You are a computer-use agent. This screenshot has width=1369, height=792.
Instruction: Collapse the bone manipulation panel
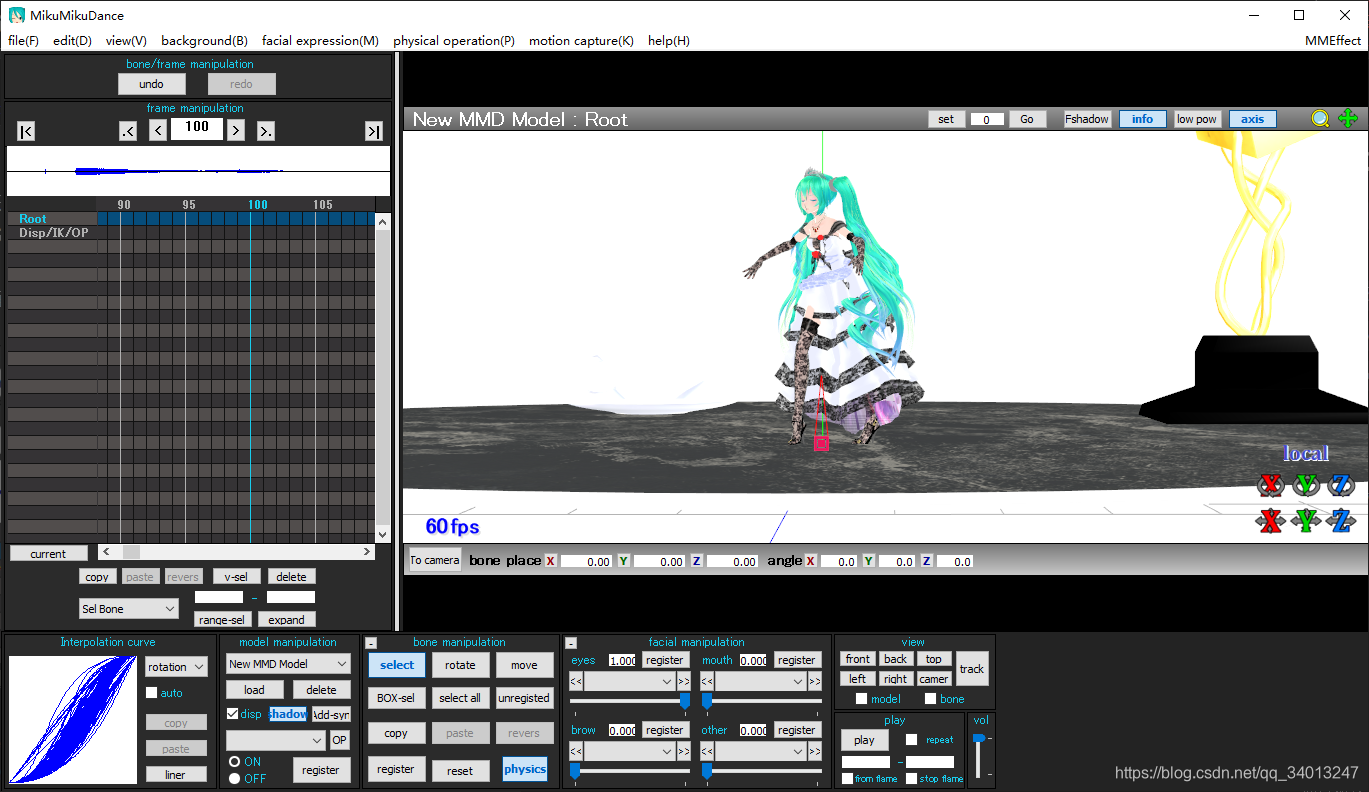click(x=371, y=643)
